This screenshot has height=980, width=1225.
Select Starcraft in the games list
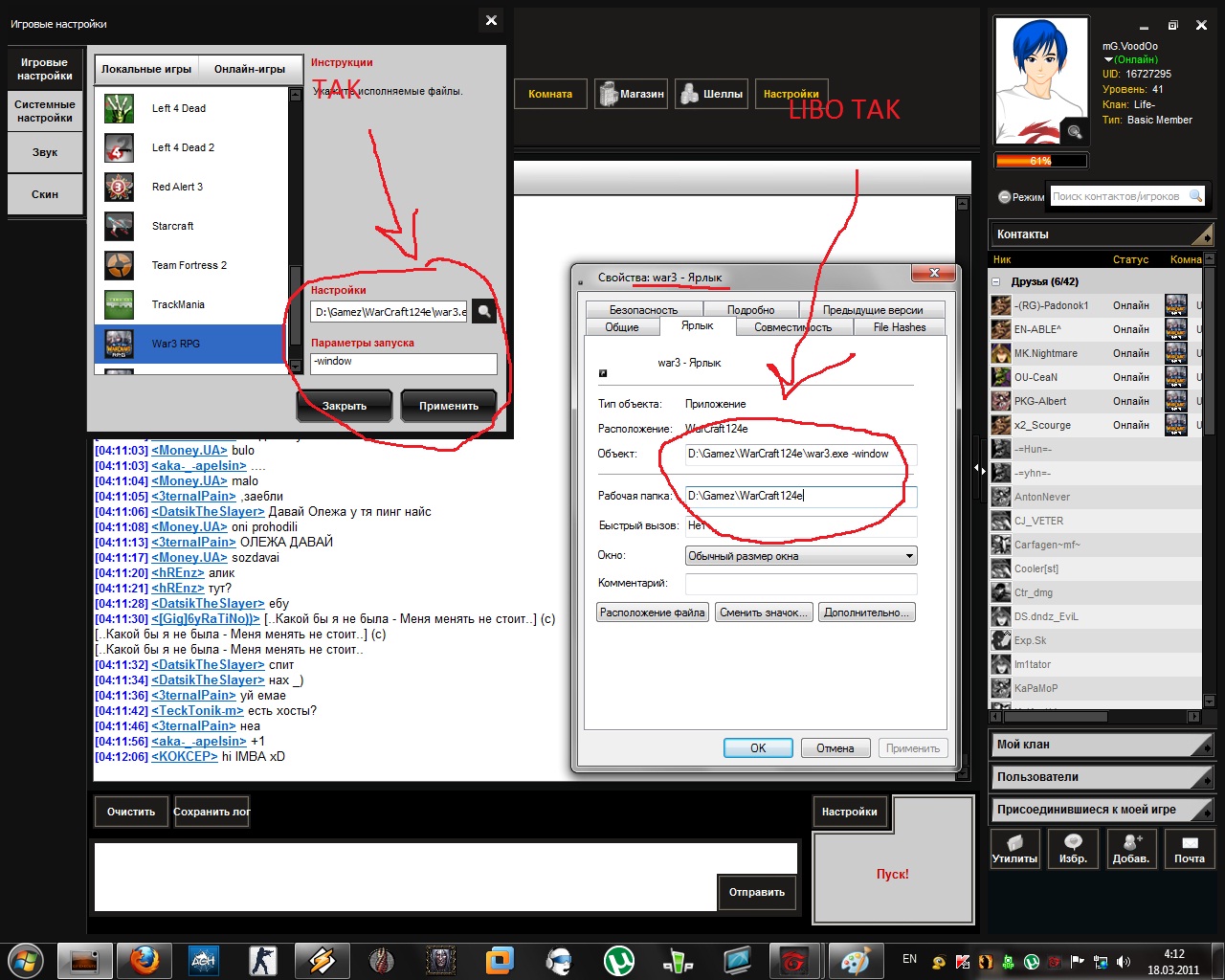pyautogui.click(x=191, y=226)
